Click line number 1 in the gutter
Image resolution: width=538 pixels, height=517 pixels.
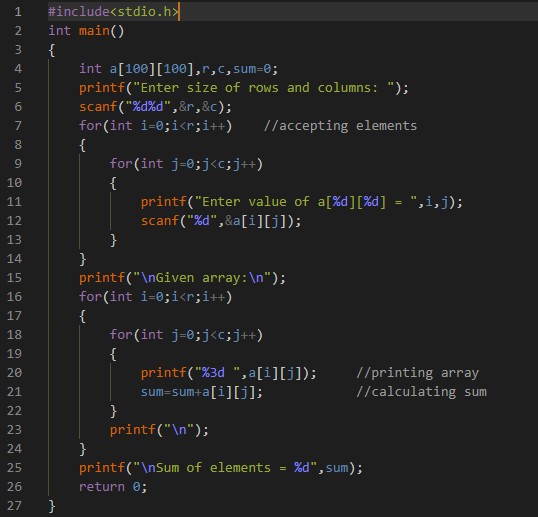18,12
